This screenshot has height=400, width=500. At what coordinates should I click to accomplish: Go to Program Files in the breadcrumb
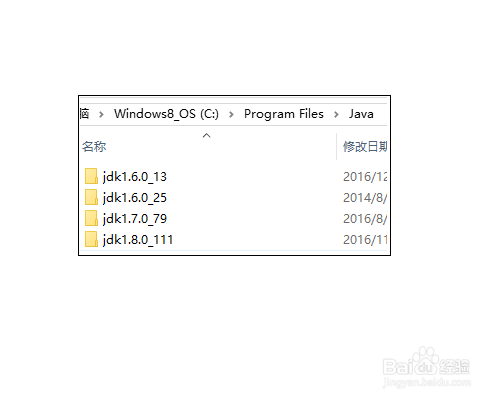pyautogui.click(x=284, y=114)
